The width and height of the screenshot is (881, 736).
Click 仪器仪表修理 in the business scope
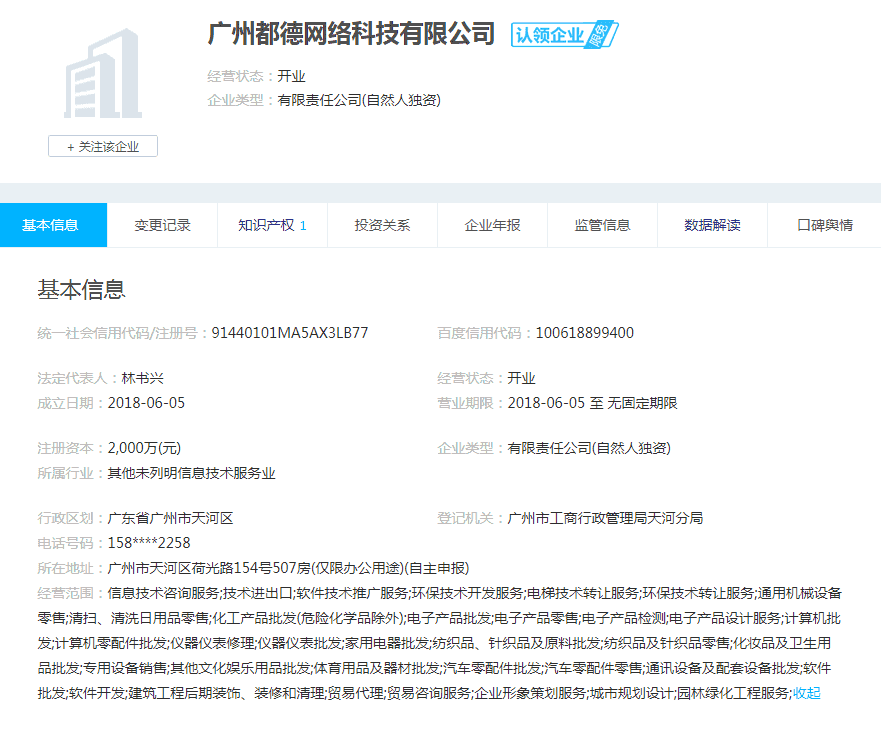tap(212, 643)
